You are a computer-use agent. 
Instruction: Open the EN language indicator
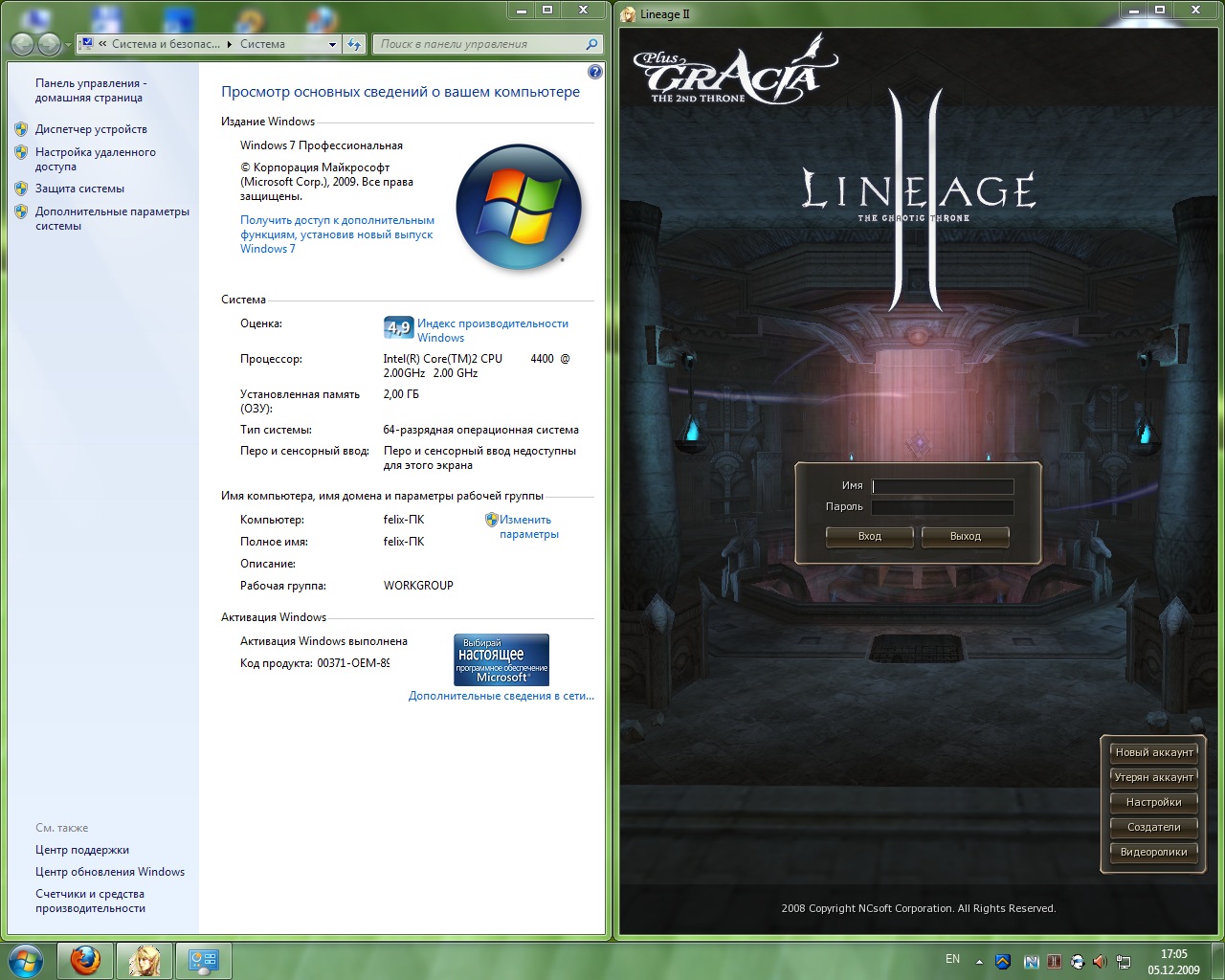click(x=952, y=959)
